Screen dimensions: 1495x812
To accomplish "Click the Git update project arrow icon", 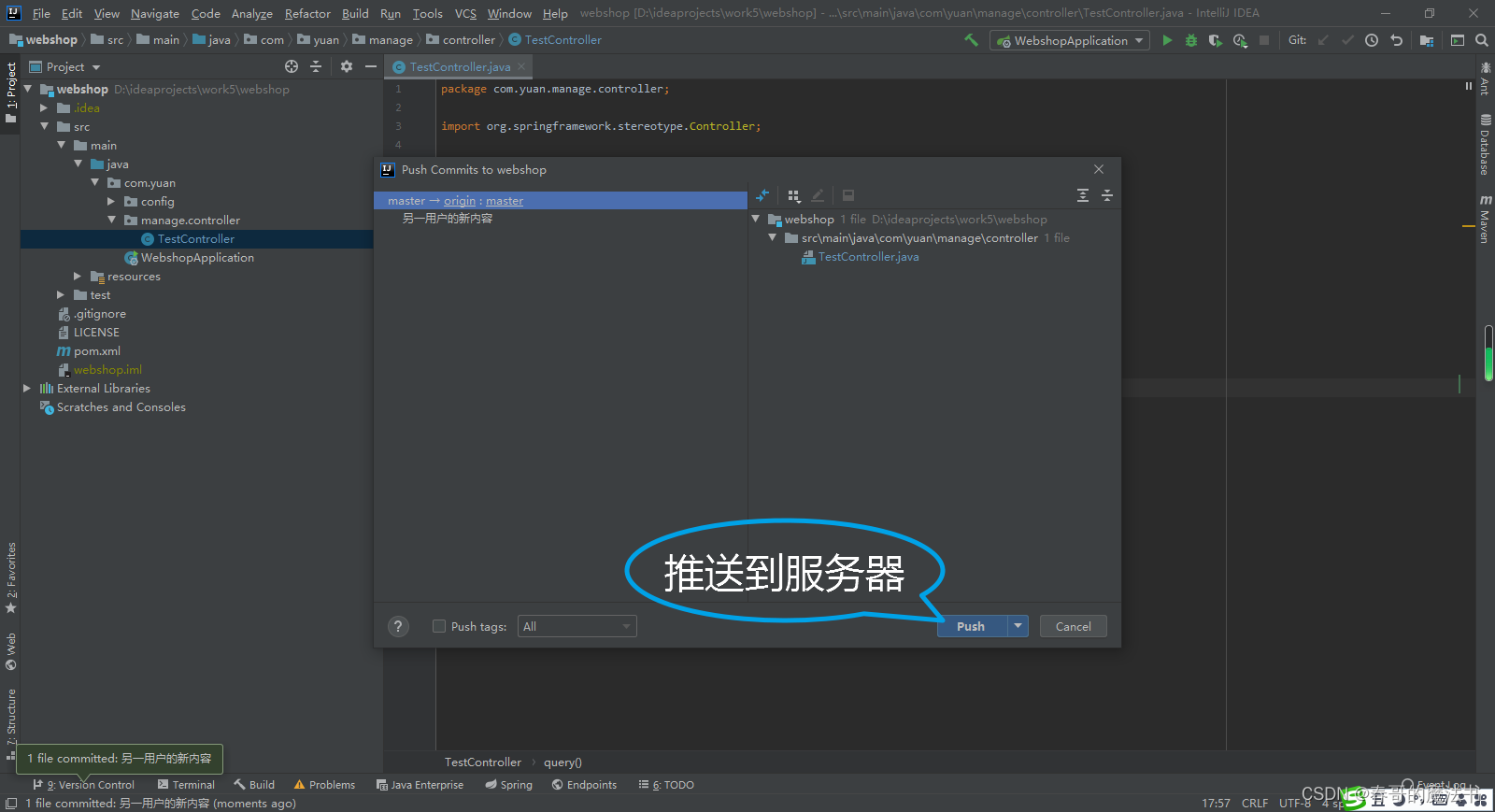I will [1323, 40].
